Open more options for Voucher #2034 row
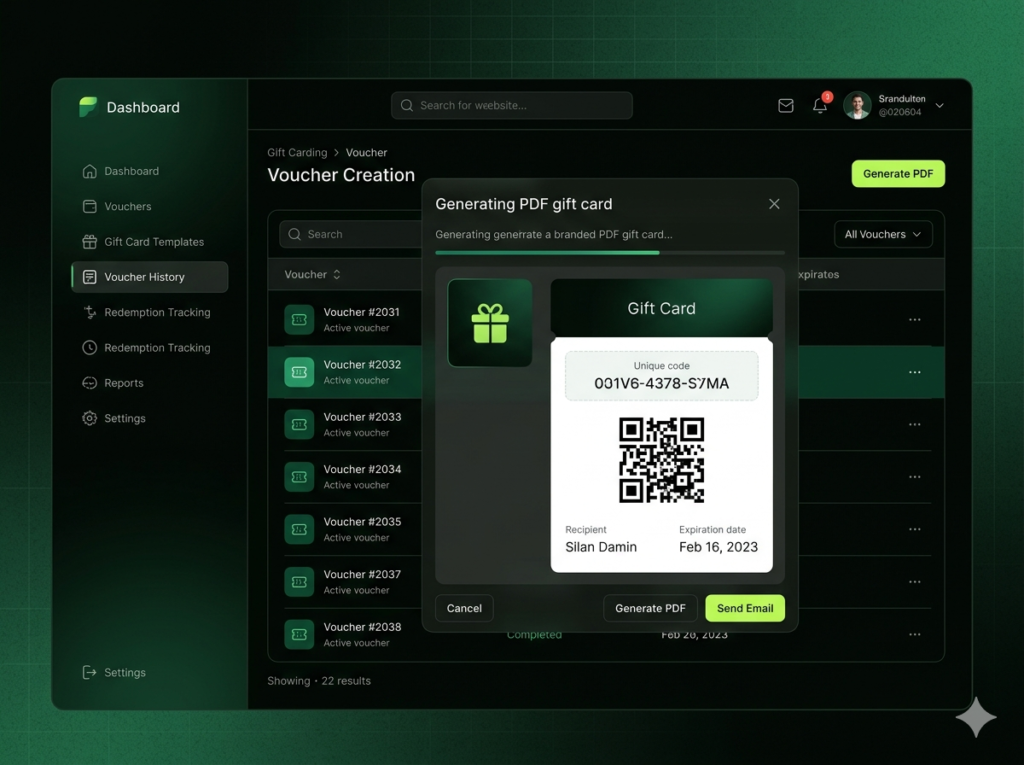The image size is (1024, 765). tap(914, 477)
